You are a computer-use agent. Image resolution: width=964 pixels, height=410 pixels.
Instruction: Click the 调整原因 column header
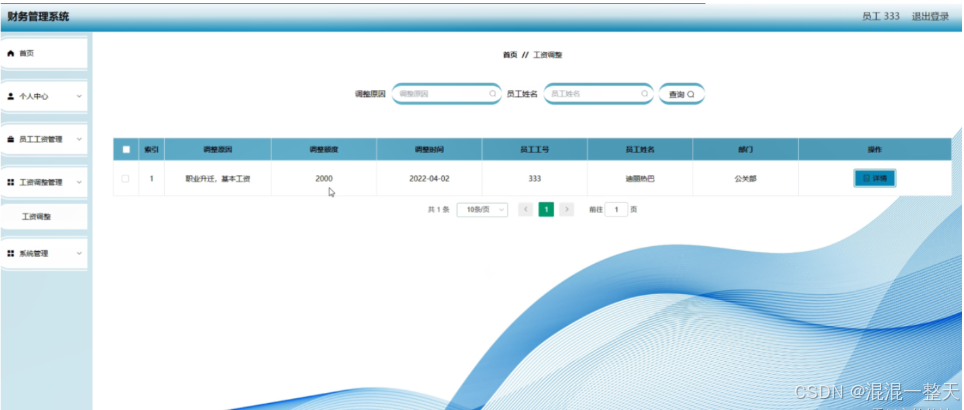tap(218, 149)
